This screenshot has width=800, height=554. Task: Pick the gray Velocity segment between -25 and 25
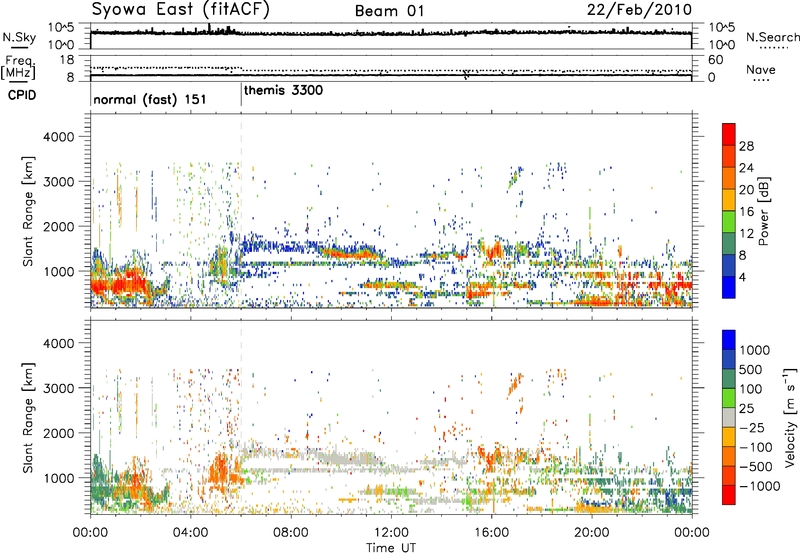729,417
